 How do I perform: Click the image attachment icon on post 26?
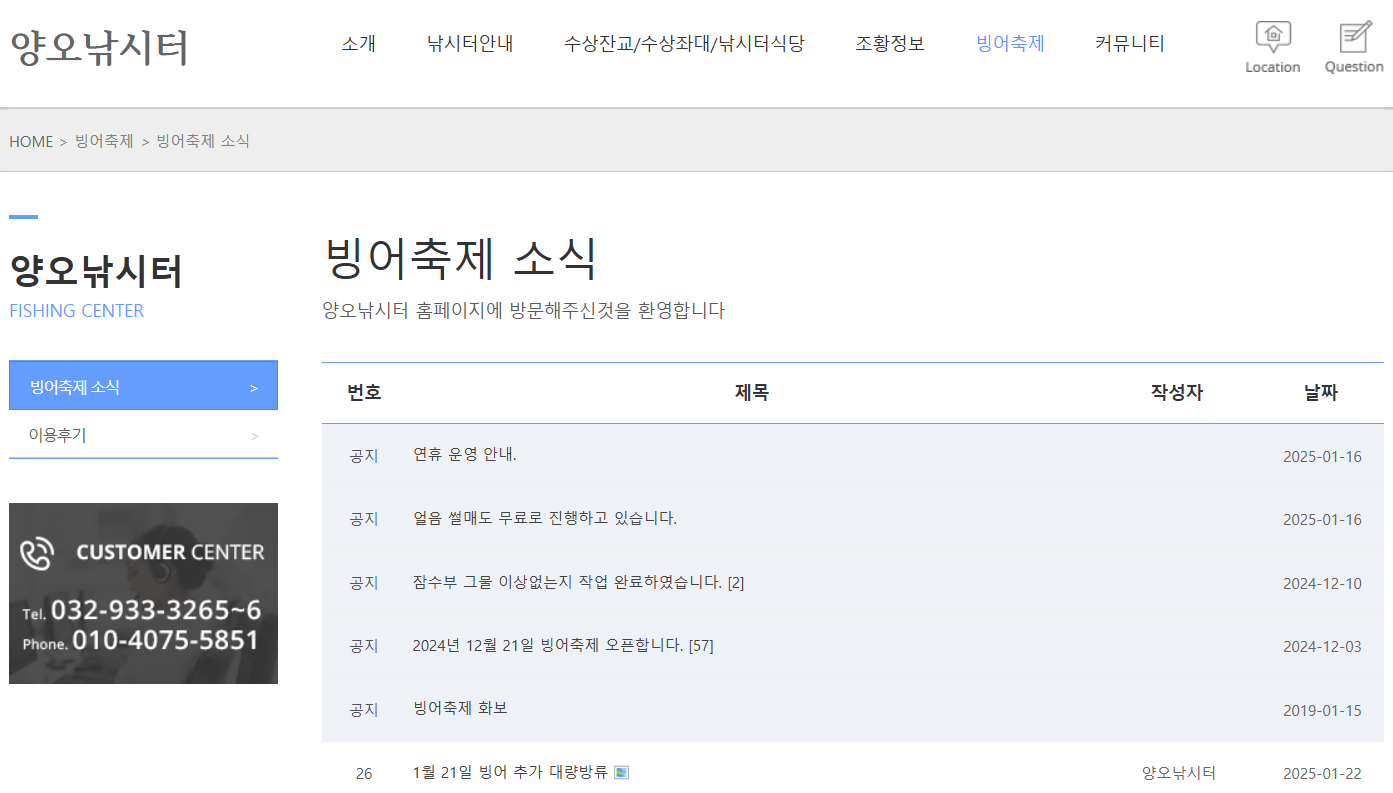[x=622, y=772]
